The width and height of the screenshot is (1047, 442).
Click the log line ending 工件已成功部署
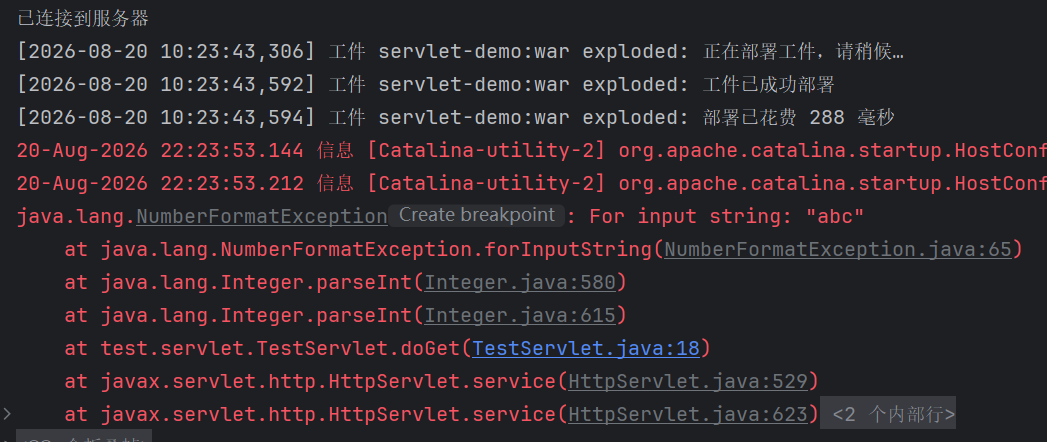(426, 85)
